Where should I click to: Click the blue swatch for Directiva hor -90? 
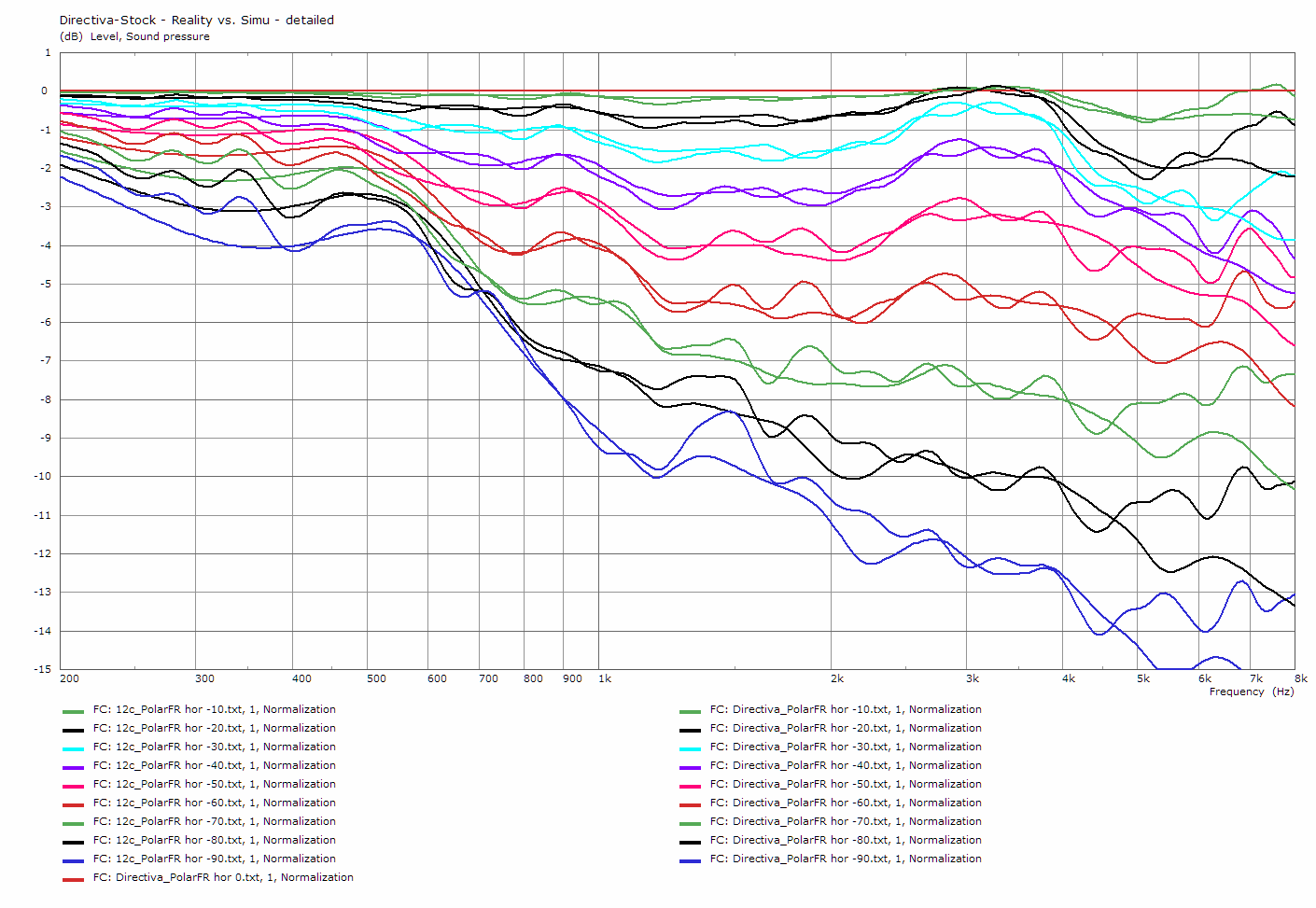(x=690, y=860)
